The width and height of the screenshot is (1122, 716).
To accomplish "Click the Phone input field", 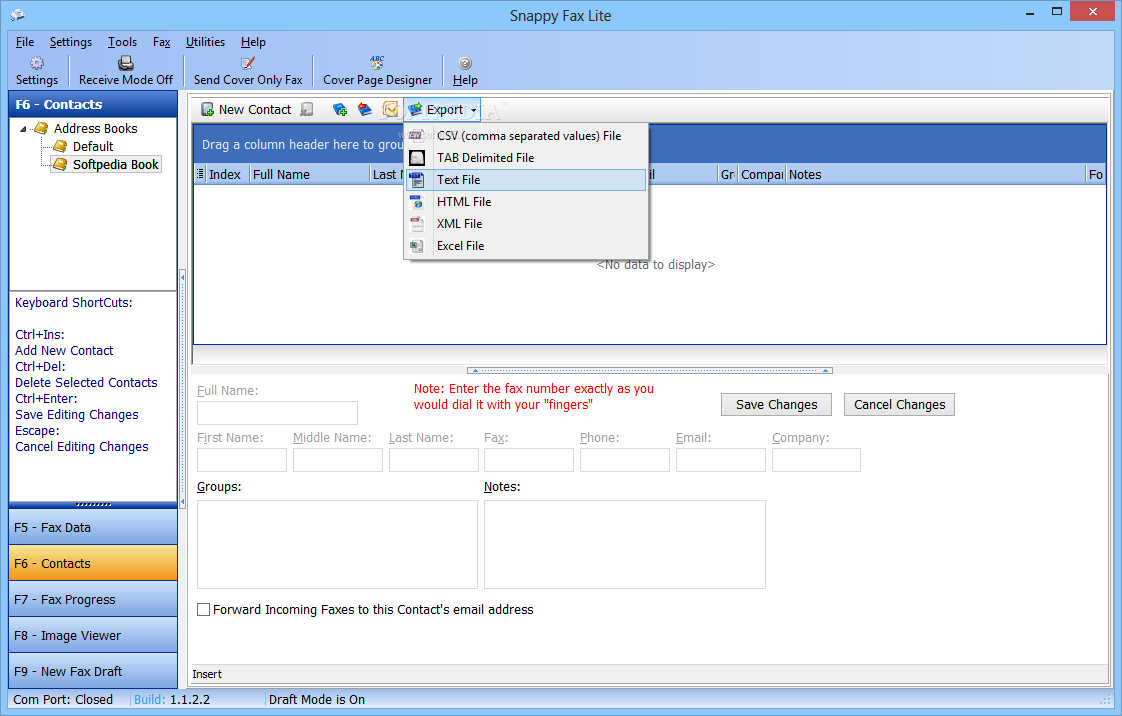I will coord(625,460).
